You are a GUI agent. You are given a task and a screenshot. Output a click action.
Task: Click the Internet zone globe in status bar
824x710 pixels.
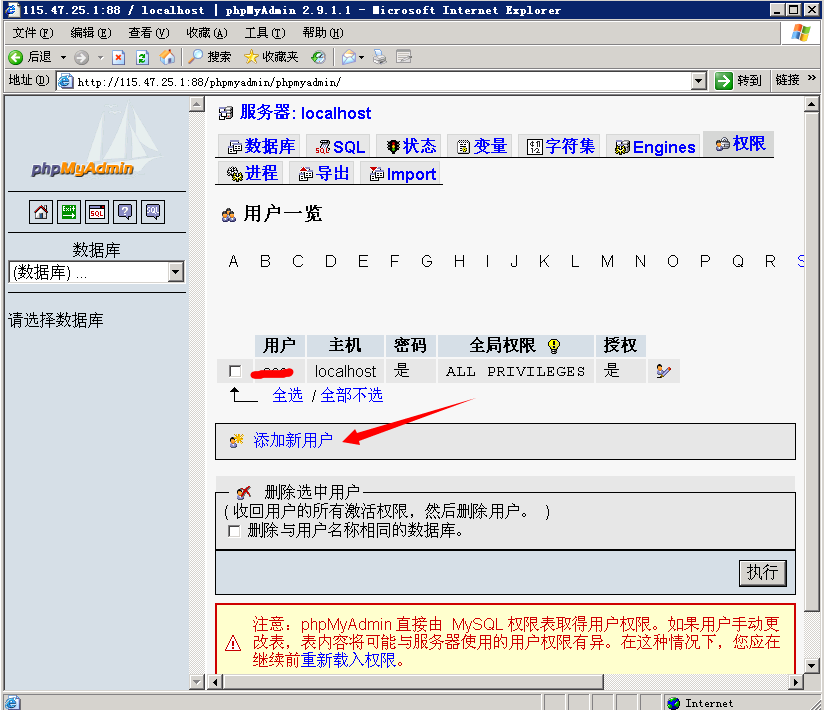tap(673, 703)
